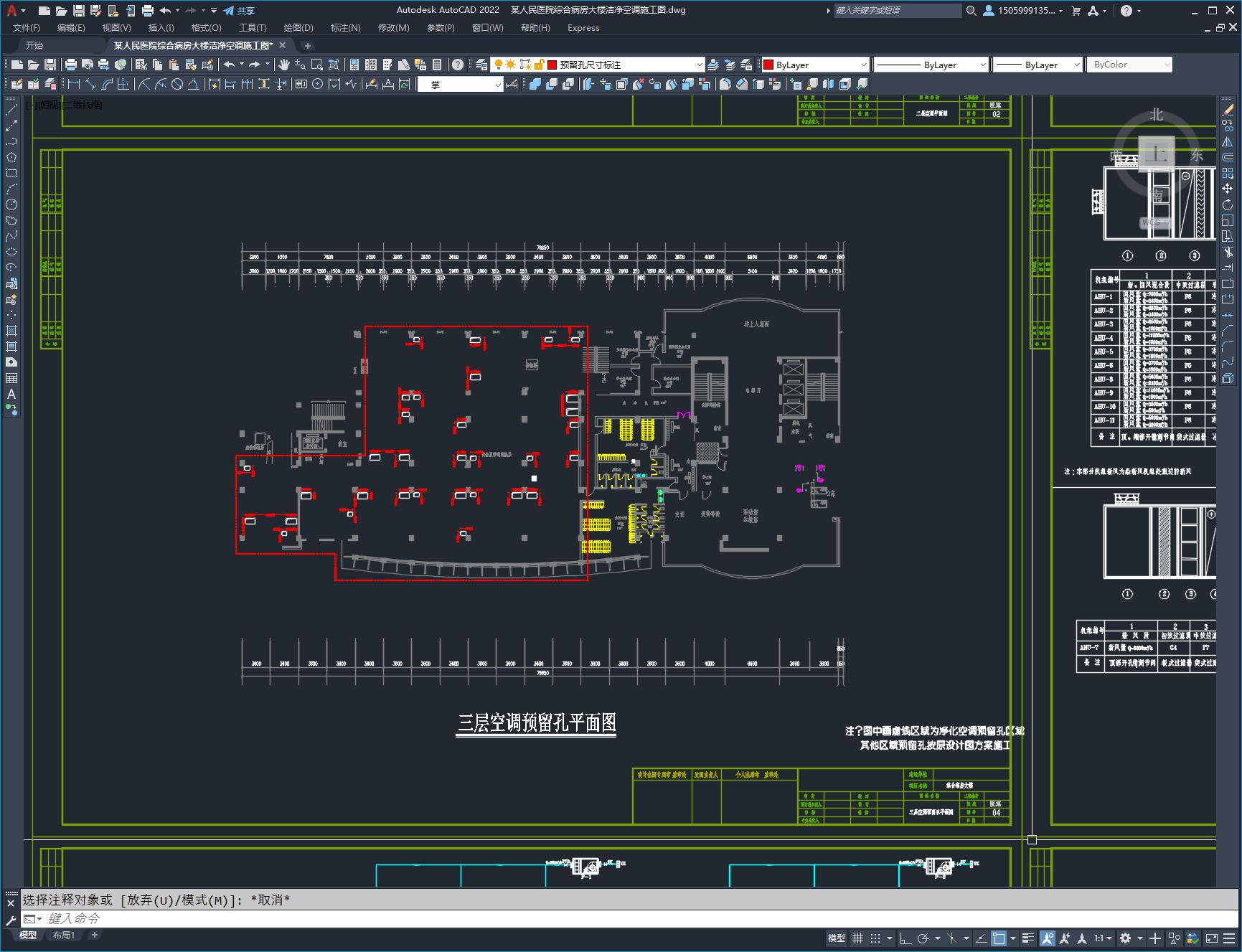Select the Aligned dimension tool

click(x=90, y=84)
